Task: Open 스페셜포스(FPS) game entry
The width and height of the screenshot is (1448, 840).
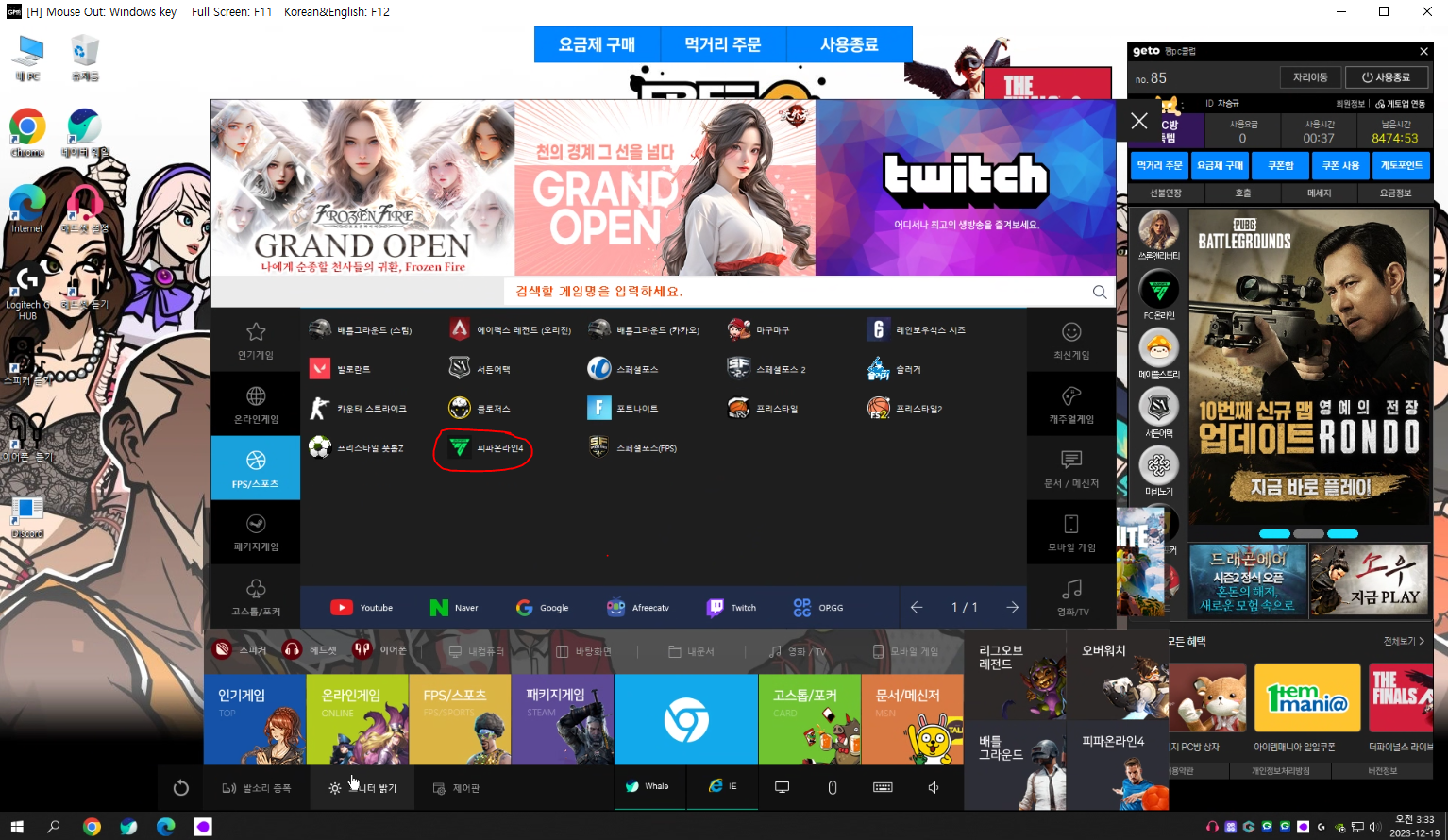Action: point(632,447)
